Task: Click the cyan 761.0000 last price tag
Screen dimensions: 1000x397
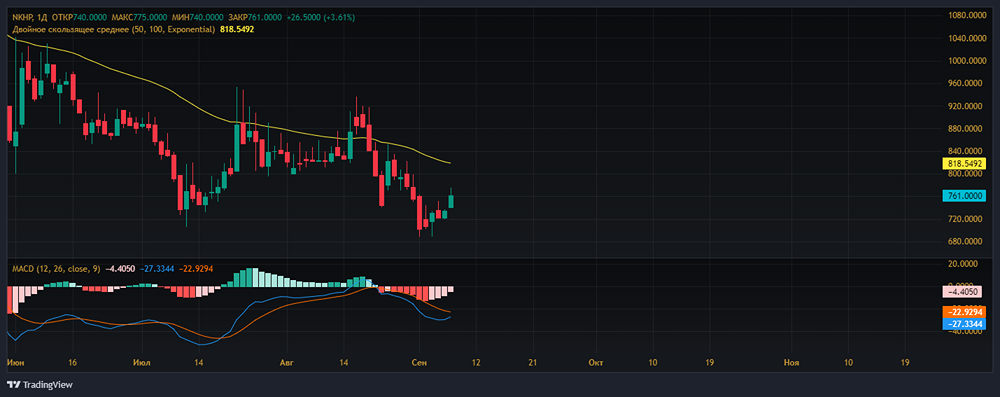Action: coord(963,196)
